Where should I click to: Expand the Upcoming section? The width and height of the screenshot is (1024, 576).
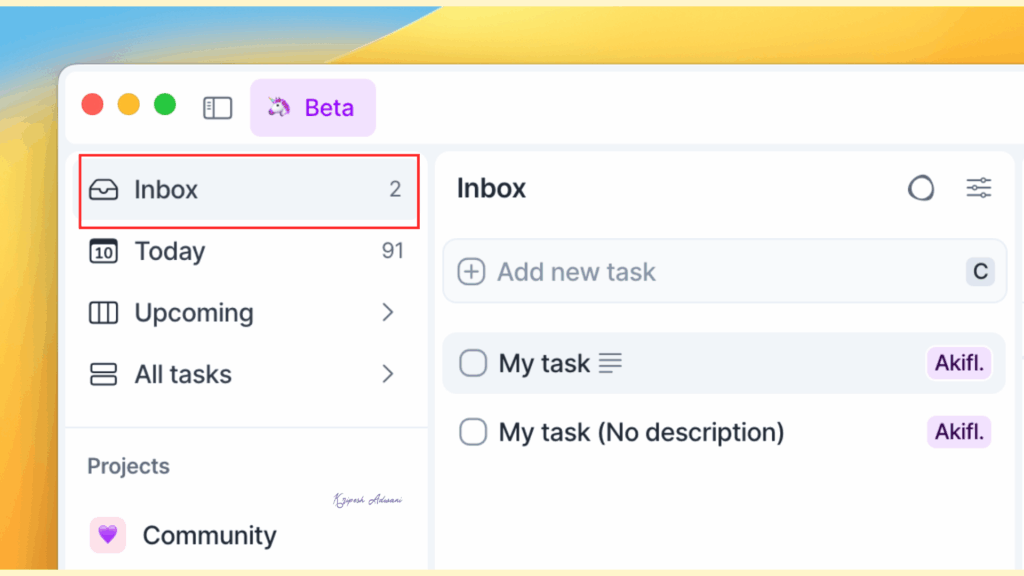click(388, 313)
